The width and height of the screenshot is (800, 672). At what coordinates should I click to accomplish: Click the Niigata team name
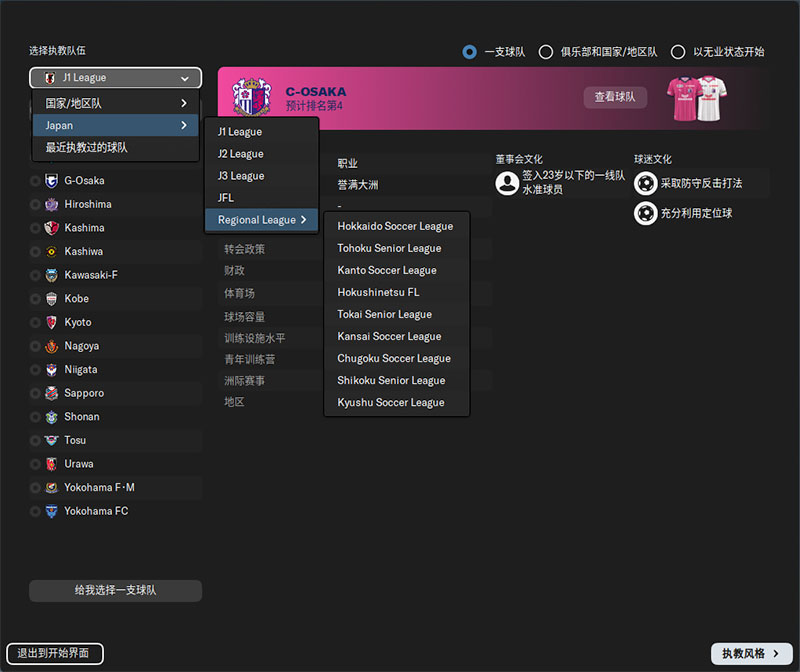[x=81, y=370]
